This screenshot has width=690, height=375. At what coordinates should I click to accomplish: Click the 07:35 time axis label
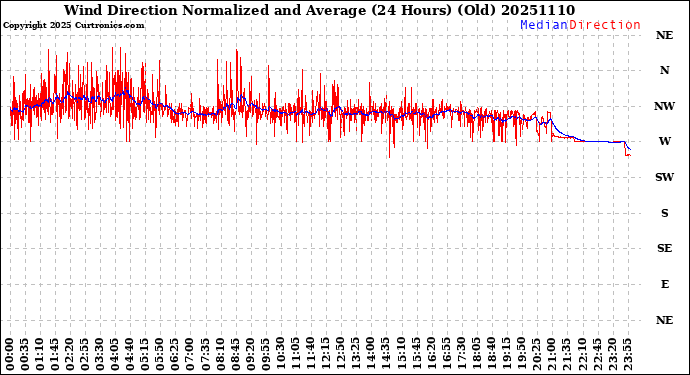[206, 354]
